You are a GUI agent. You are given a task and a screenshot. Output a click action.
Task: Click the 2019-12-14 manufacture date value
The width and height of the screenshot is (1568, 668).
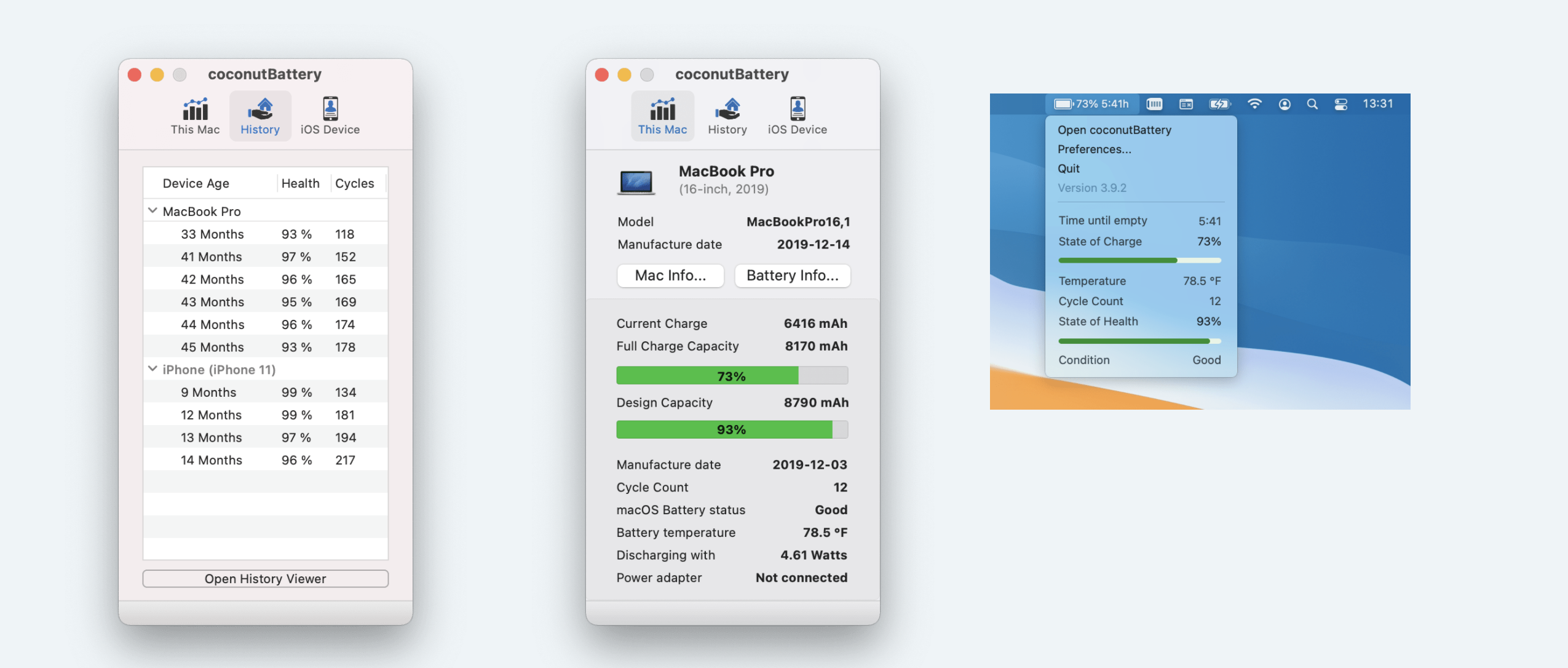pos(813,244)
